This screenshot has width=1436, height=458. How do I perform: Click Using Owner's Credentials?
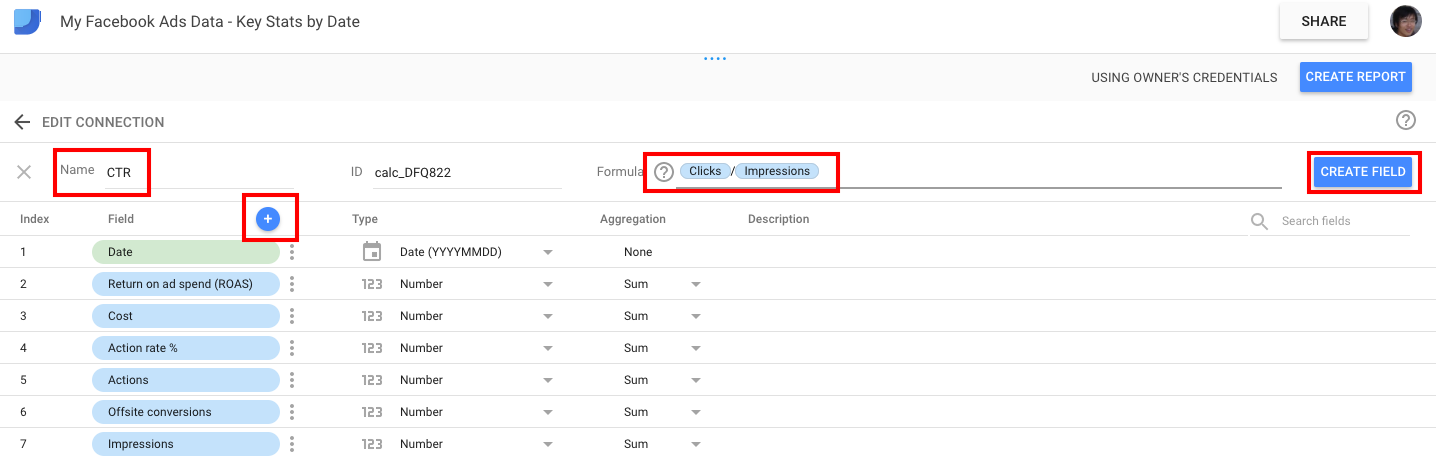tap(1184, 77)
